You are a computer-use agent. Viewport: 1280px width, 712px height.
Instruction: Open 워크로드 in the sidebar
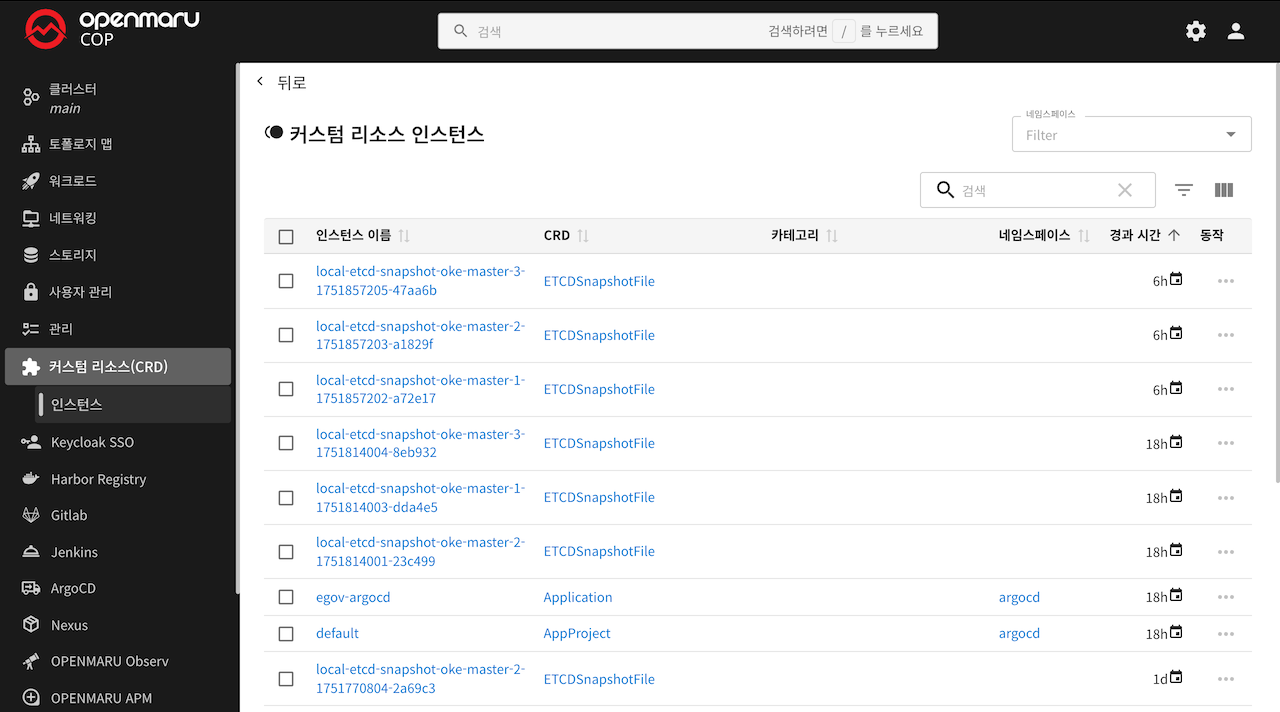point(73,181)
